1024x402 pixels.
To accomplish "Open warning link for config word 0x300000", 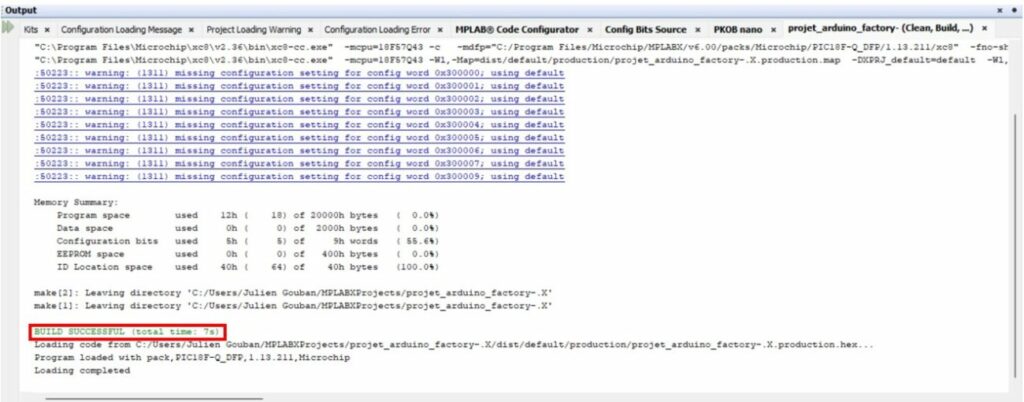I will click(300, 72).
